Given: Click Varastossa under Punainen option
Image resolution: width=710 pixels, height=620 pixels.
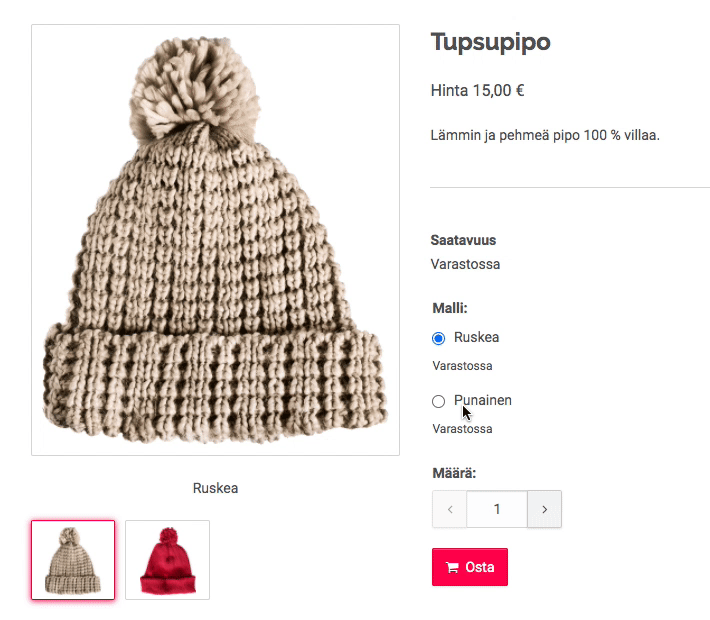Looking at the screenshot, I should tap(462, 429).
